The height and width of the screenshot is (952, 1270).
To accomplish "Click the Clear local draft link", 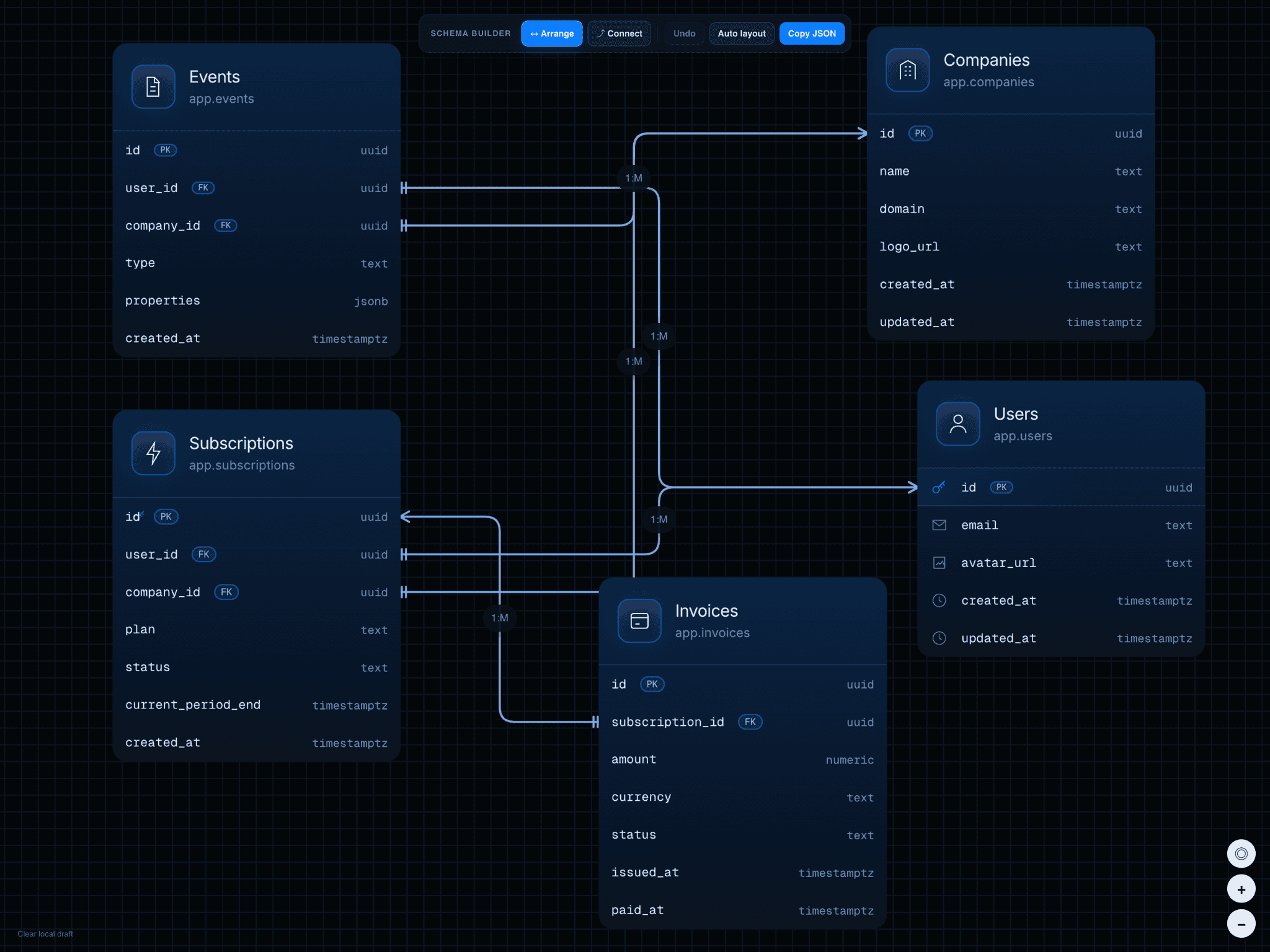I will point(45,934).
